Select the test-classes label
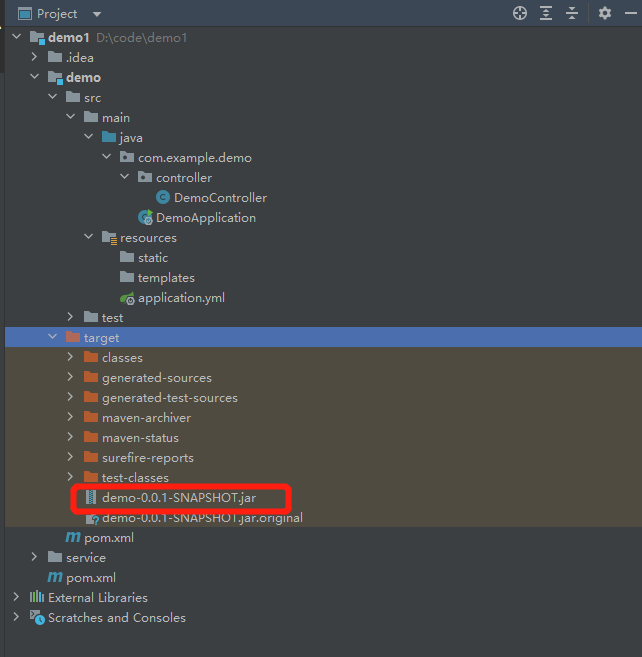Screen dimensions: 642x657 [x=135, y=478]
